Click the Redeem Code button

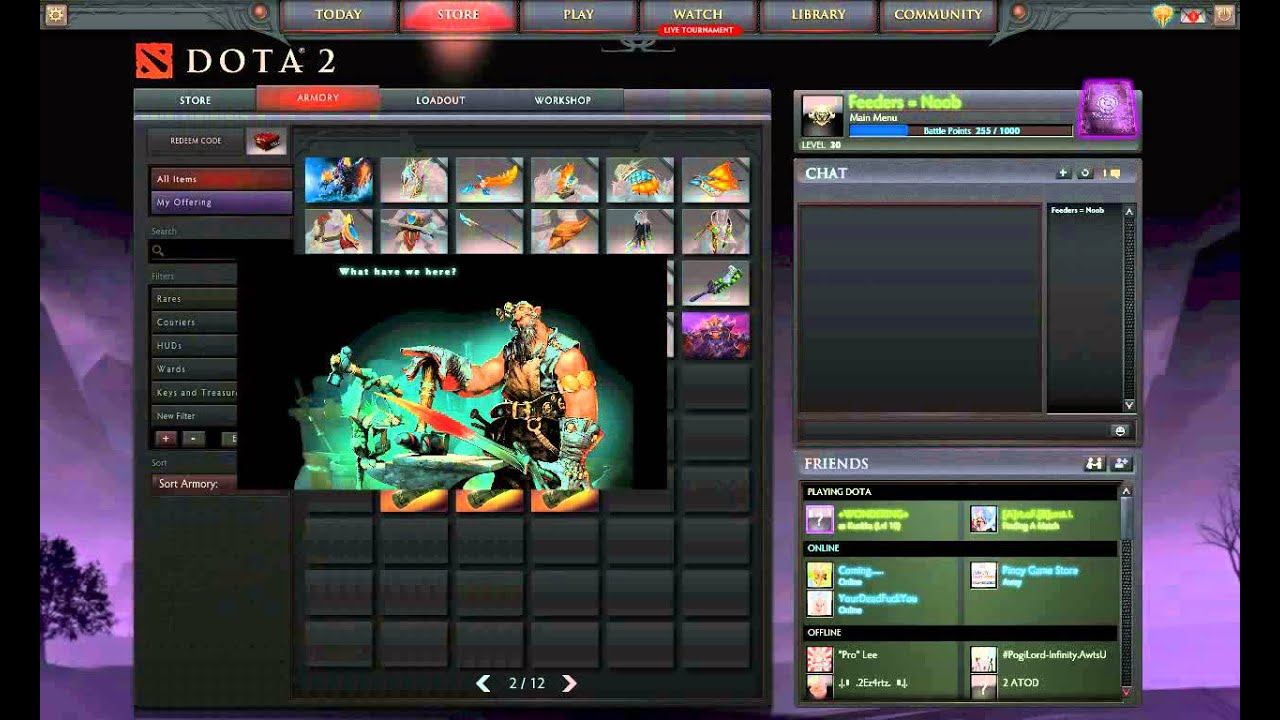click(x=196, y=141)
